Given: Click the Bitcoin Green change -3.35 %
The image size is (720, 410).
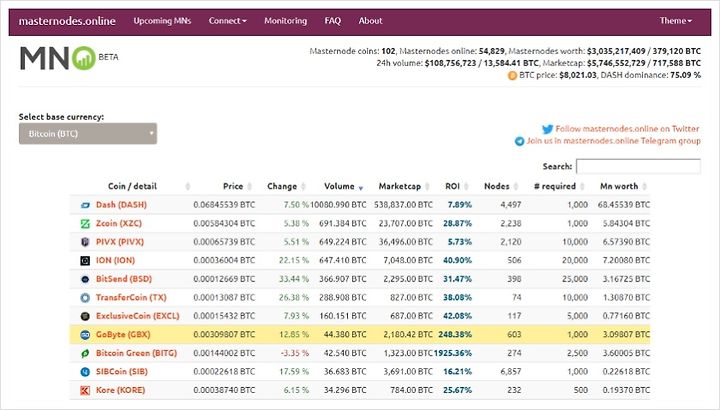Looking at the screenshot, I should click(294, 353).
